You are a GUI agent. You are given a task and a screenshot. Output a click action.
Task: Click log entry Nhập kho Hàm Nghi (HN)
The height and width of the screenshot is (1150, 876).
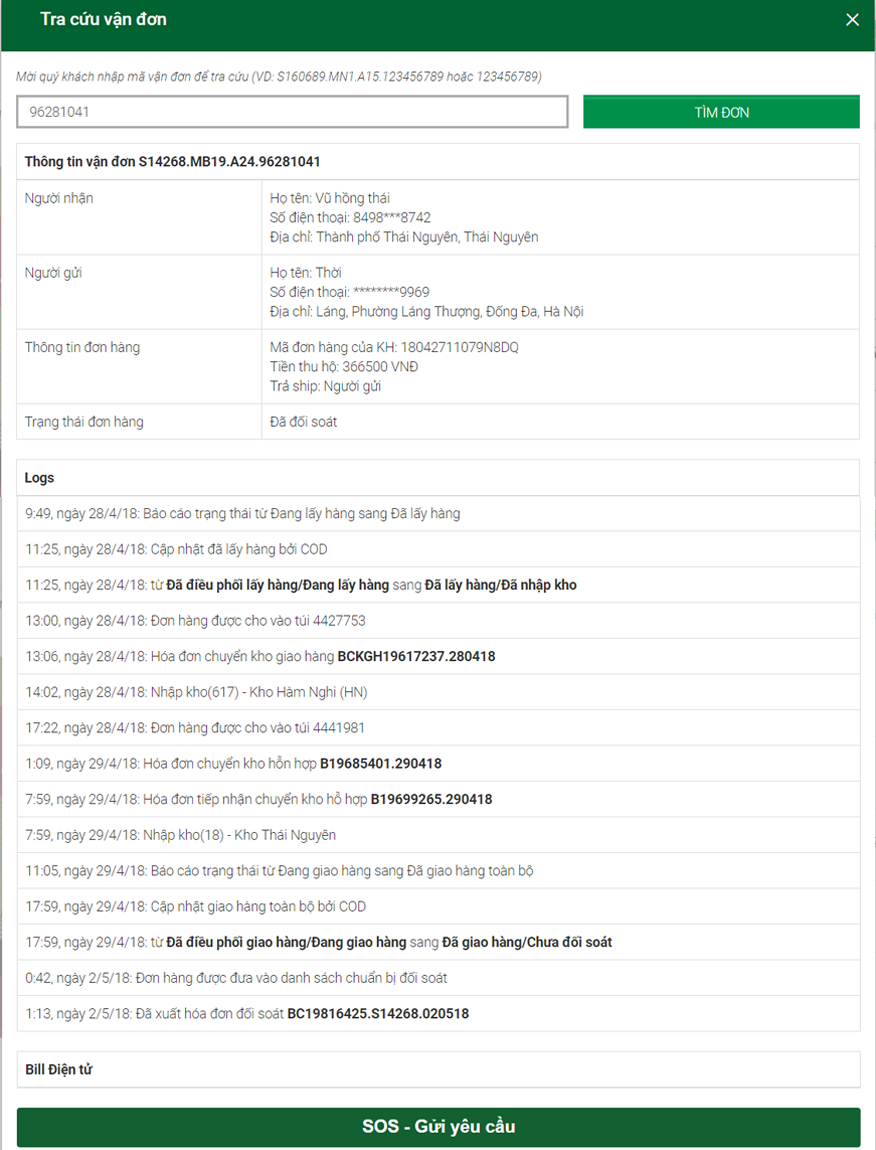pos(438,692)
